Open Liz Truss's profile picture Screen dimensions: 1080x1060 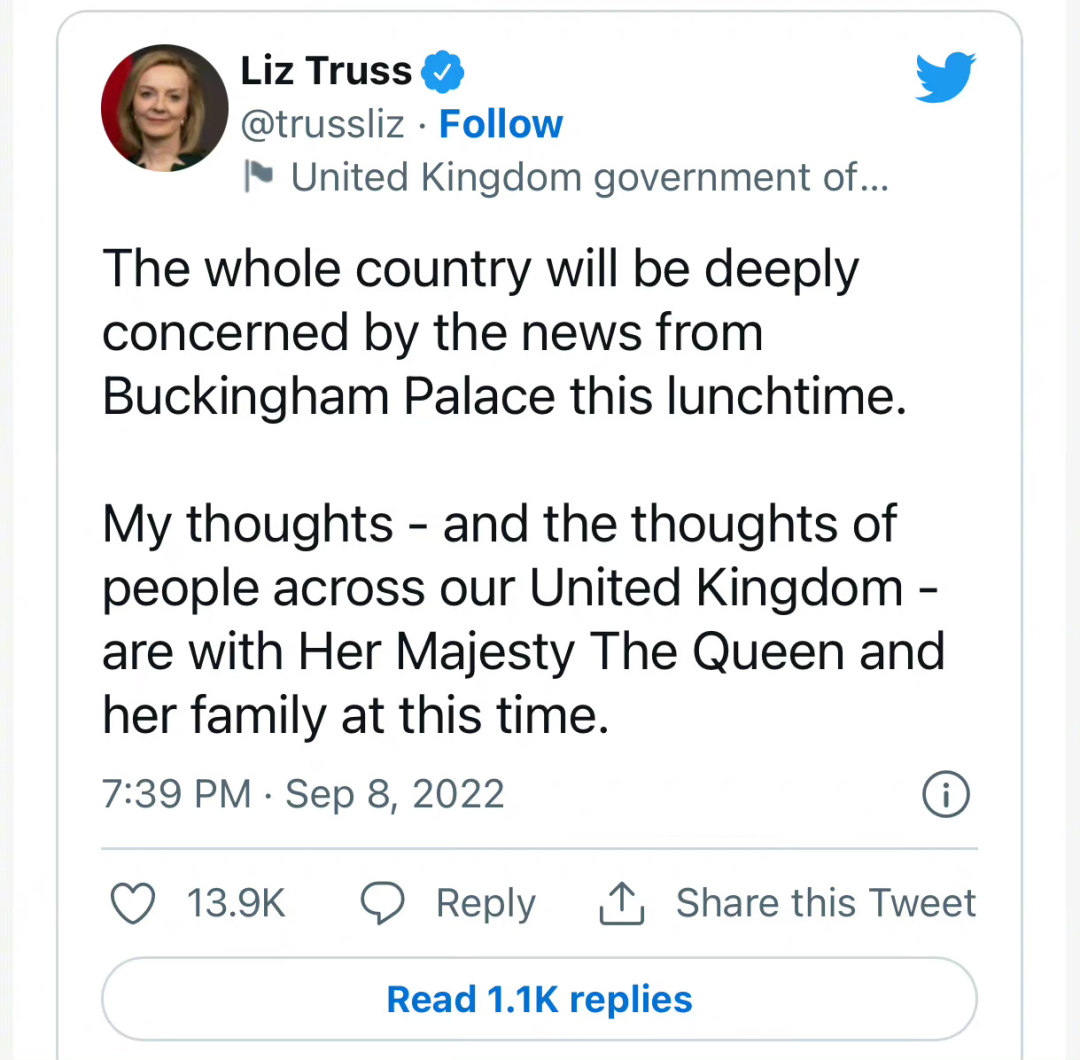click(x=164, y=108)
